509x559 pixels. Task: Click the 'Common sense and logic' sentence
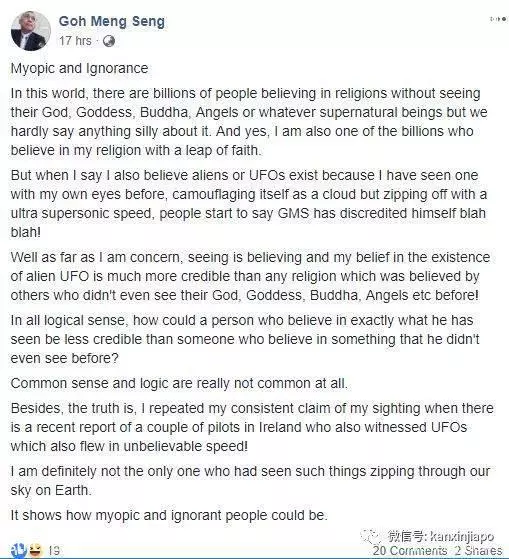pyautogui.click(x=179, y=383)
